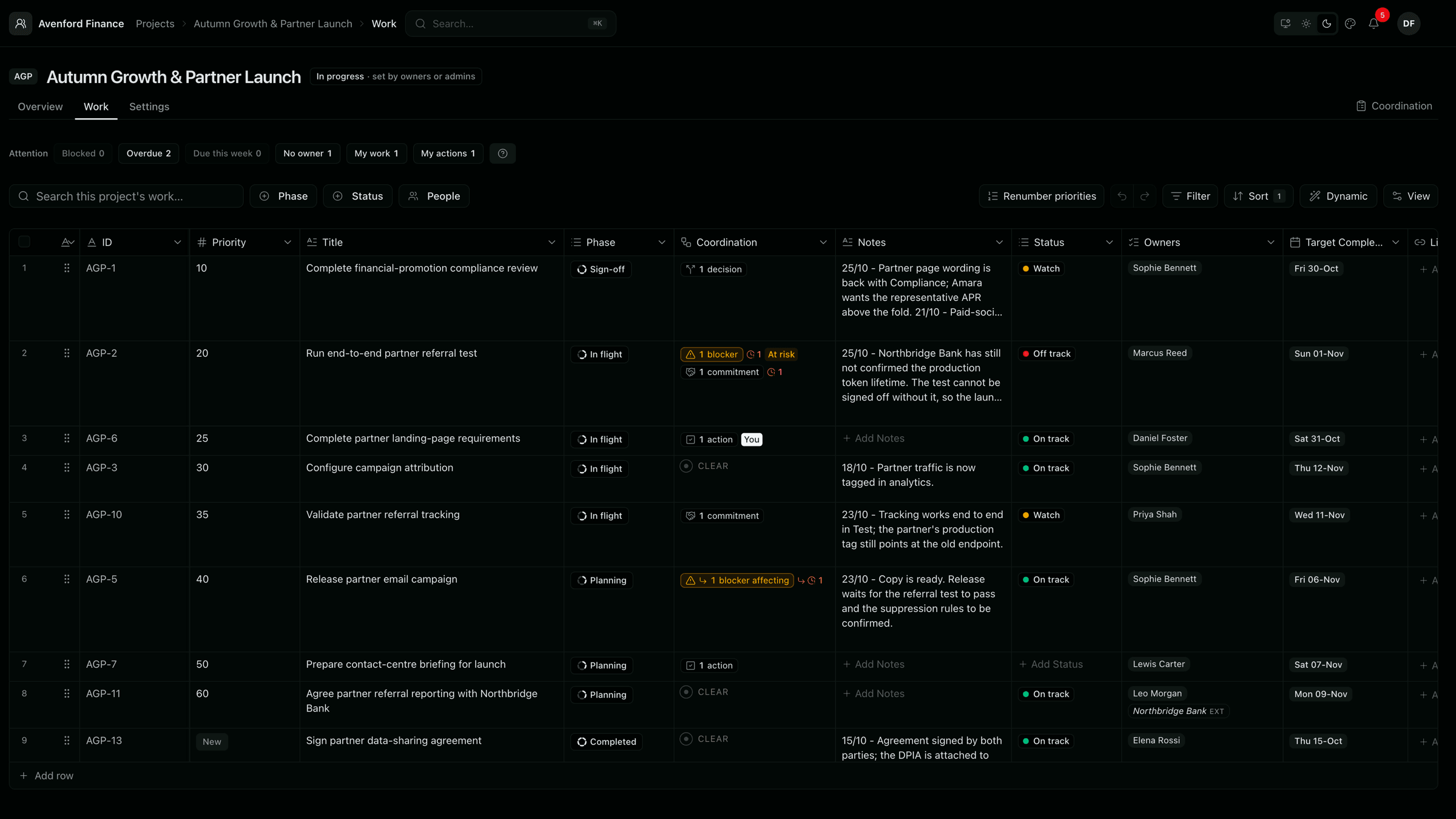The height and width of the screenshot is (819, 1456).
Task: Open Off track status pill on AGP-2
Action: tap(1046, 354)
